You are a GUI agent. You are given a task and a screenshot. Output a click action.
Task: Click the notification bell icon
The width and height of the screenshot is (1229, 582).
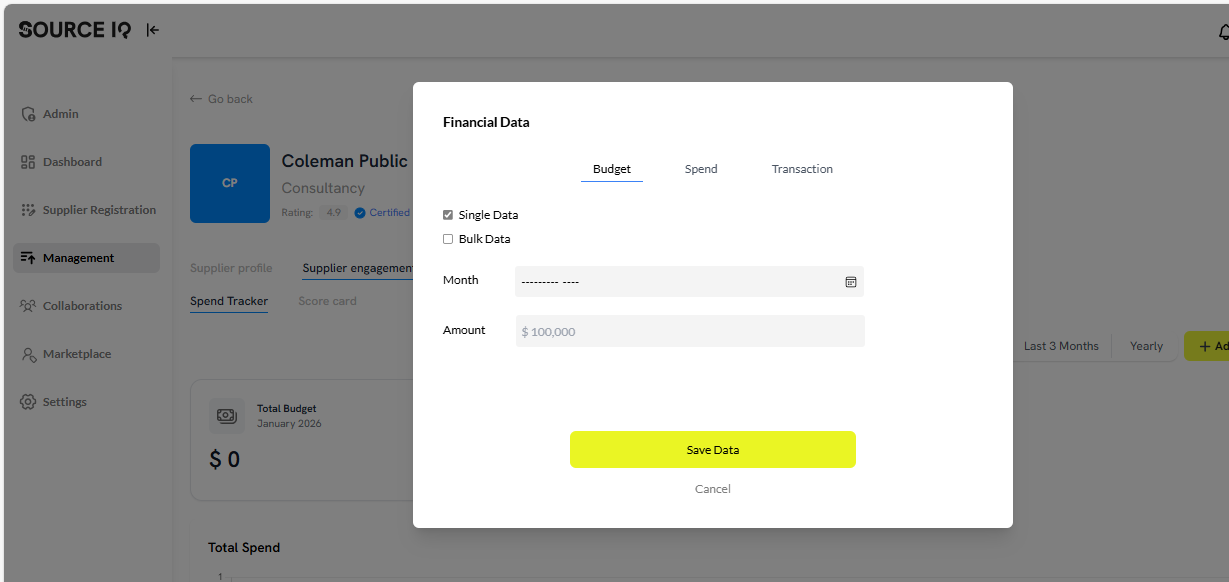tap(1222, 31)
